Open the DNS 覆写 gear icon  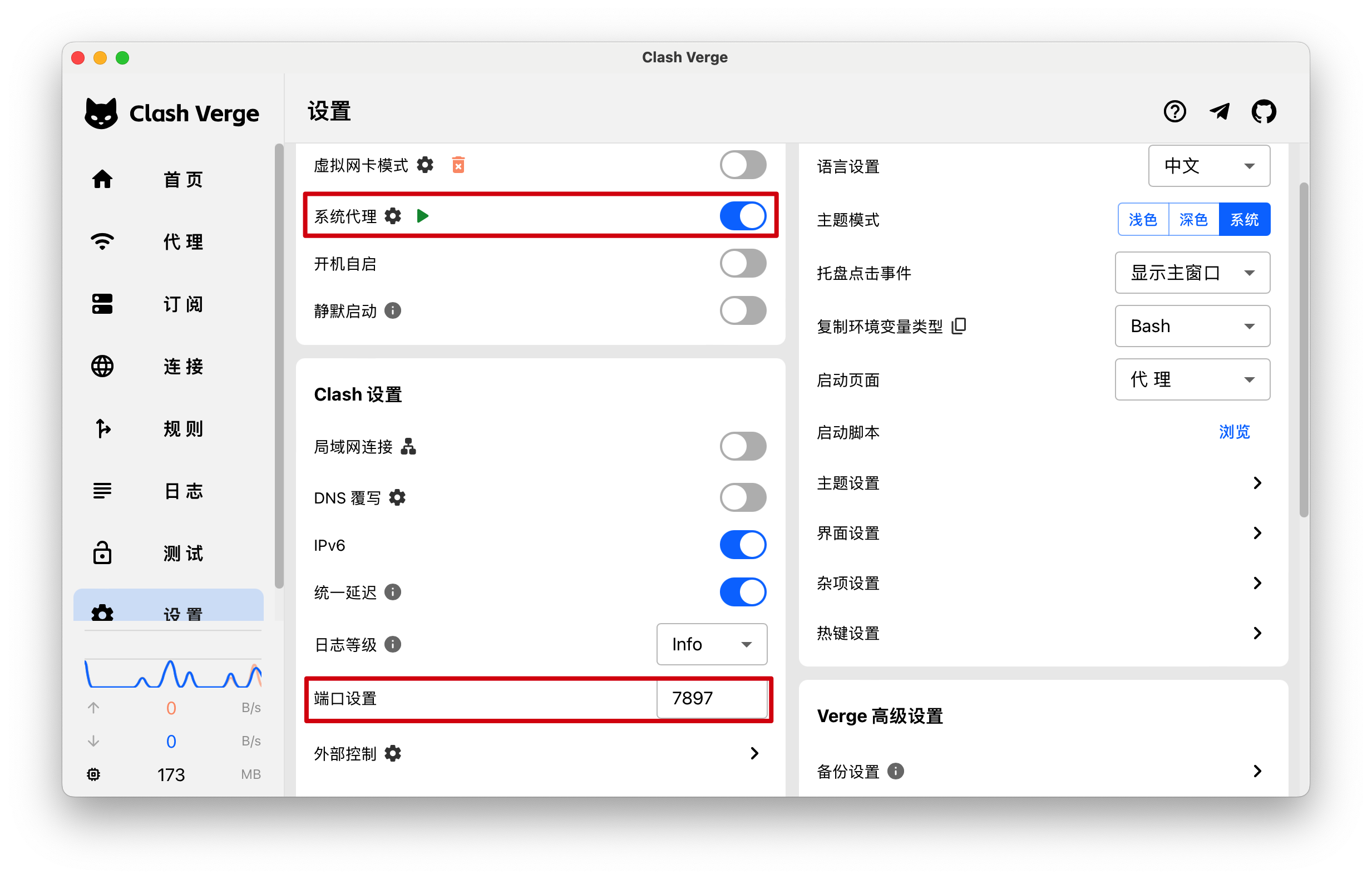click(x=397, y=498)
